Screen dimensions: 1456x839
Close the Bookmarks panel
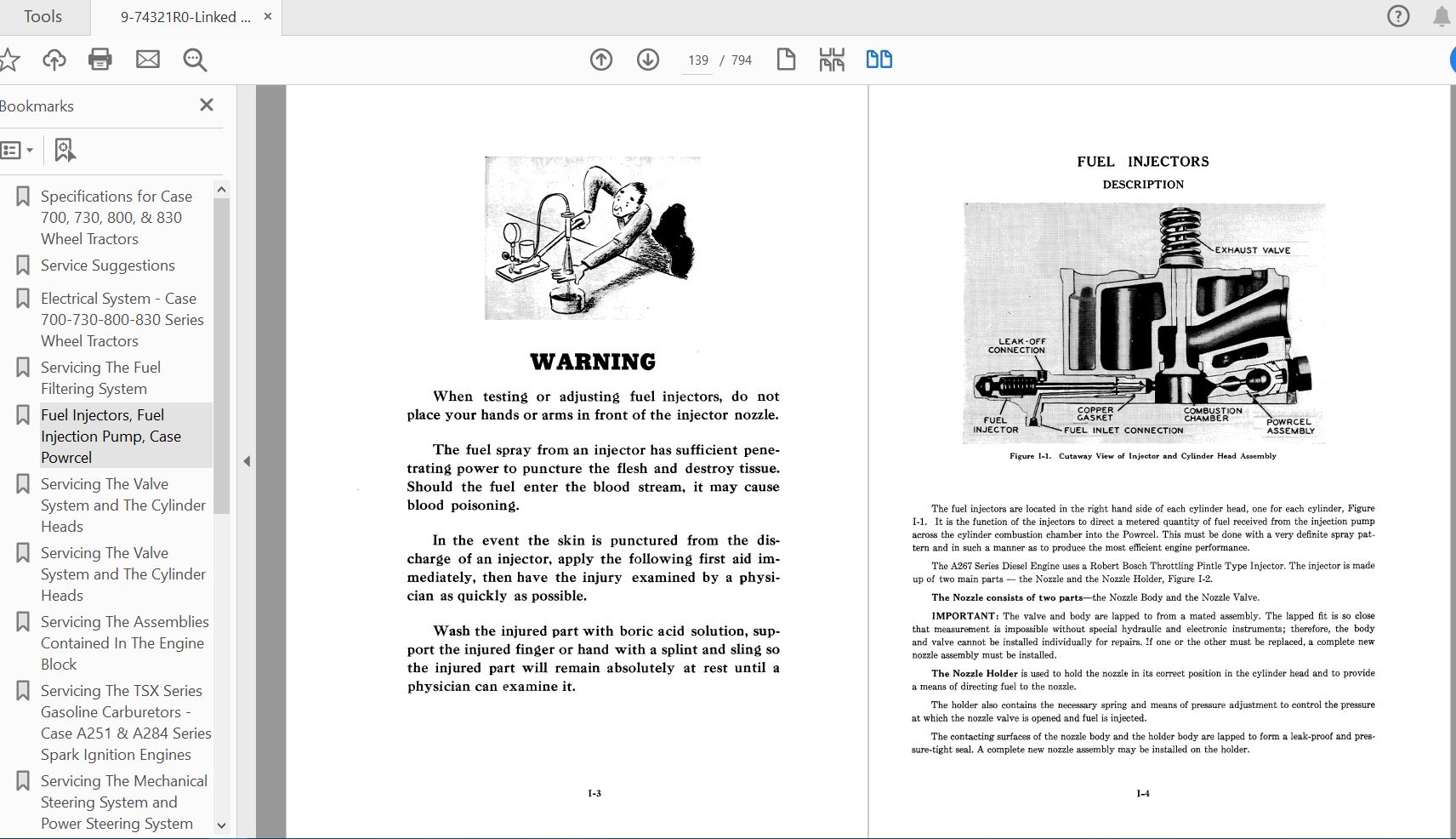206,106
